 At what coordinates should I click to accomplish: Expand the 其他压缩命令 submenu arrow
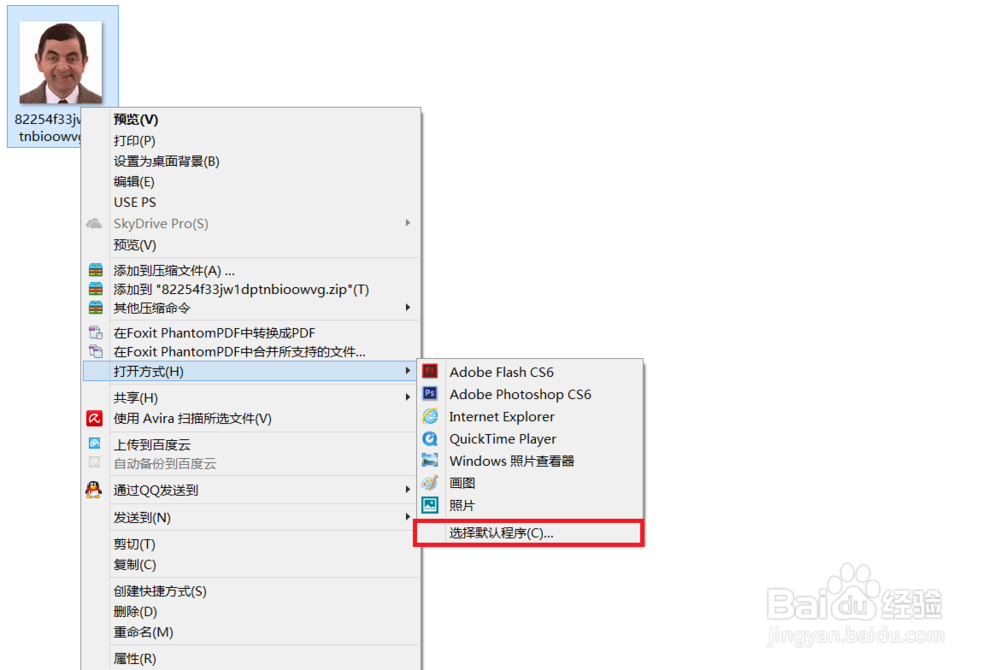point(408,308)
